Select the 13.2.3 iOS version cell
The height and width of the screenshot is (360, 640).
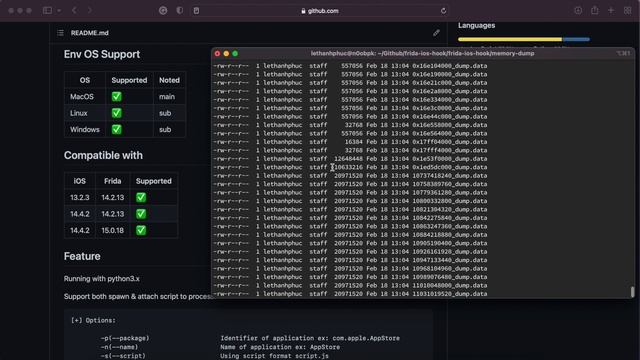tap(80, 198)
